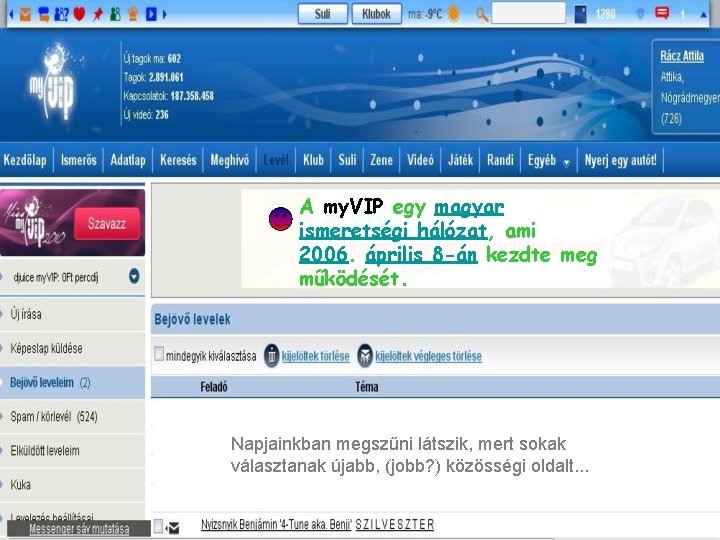Open the Játék tab
Screen dimensions: 720x540
point(460,160)
